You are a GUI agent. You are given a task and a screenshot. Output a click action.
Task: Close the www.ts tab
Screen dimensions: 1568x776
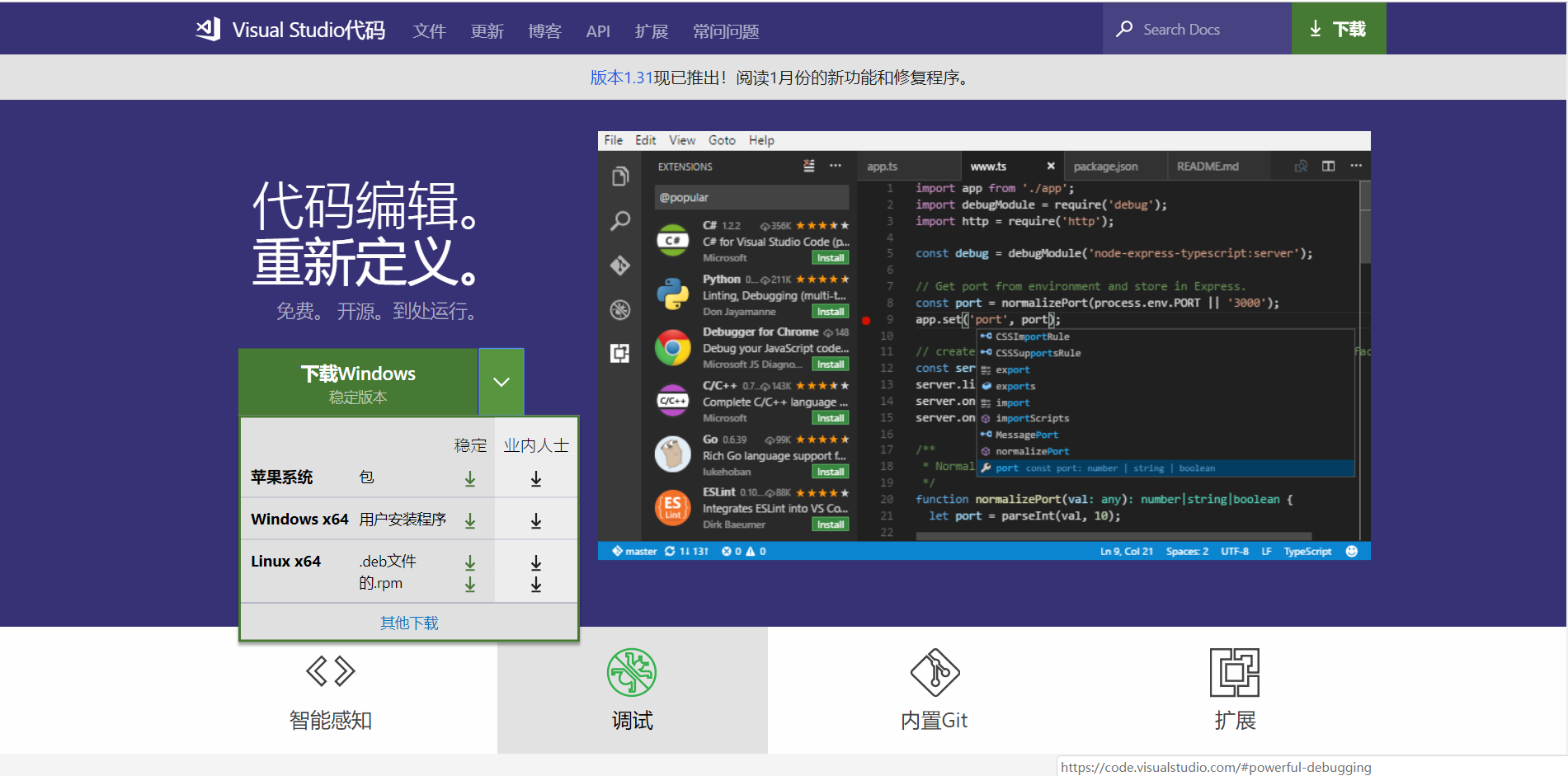(x=1051, y=166)
